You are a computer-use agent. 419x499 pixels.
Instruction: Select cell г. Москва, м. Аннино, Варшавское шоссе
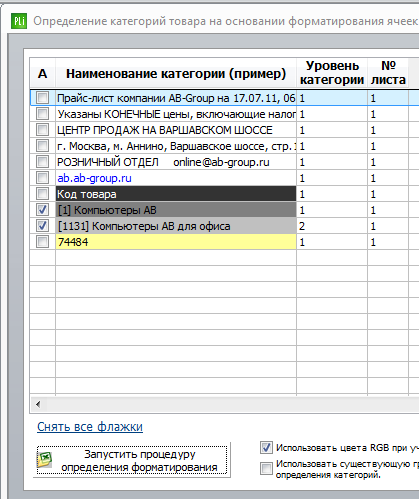[176, 146]
